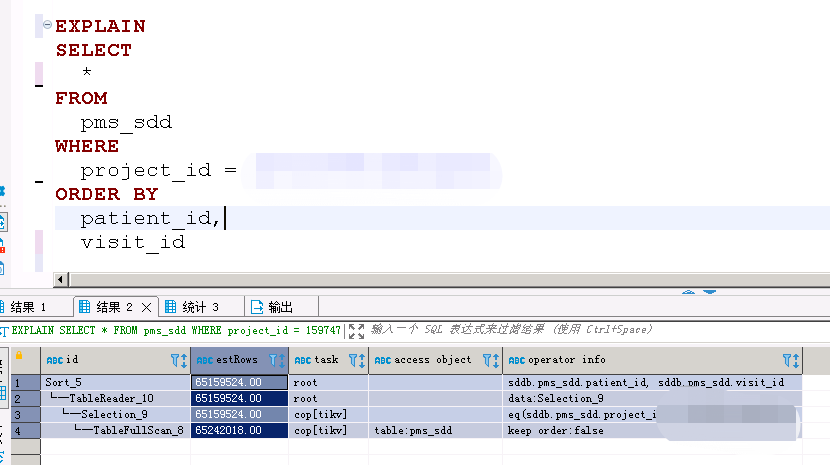830x465 pixels.
Task: Select the access object column header
Action: coord(435,360)
